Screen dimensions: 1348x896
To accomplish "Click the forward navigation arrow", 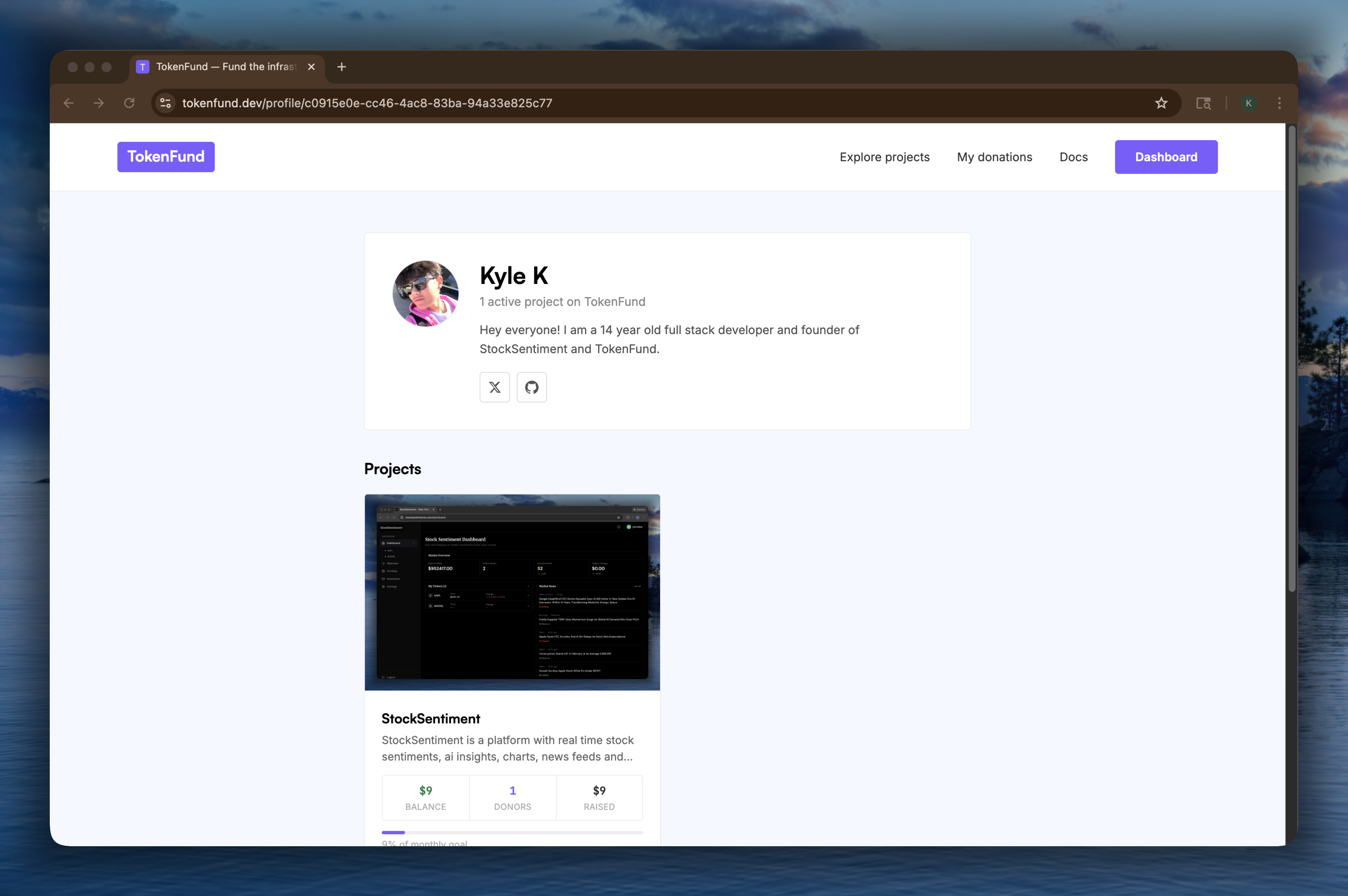I will [99, 103].
